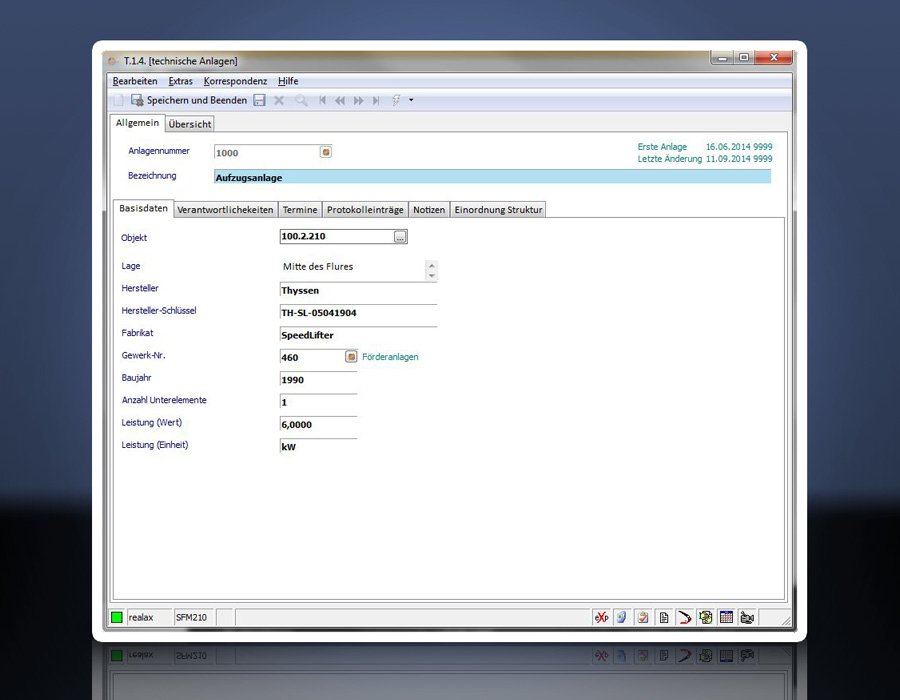The image size is (900, 700).
Task: Click the Gewerk-Nr. field showing 460
Action: [312, 357]
